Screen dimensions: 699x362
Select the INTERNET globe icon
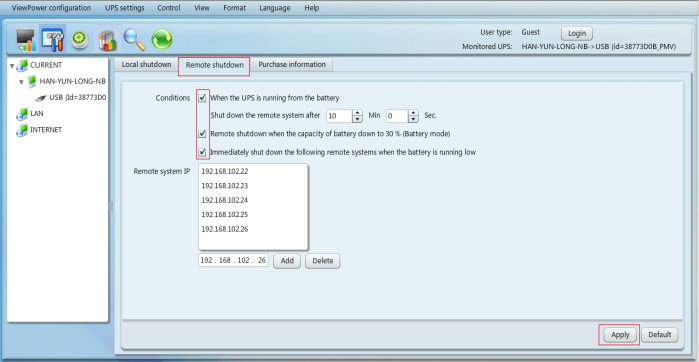point(22,130)
